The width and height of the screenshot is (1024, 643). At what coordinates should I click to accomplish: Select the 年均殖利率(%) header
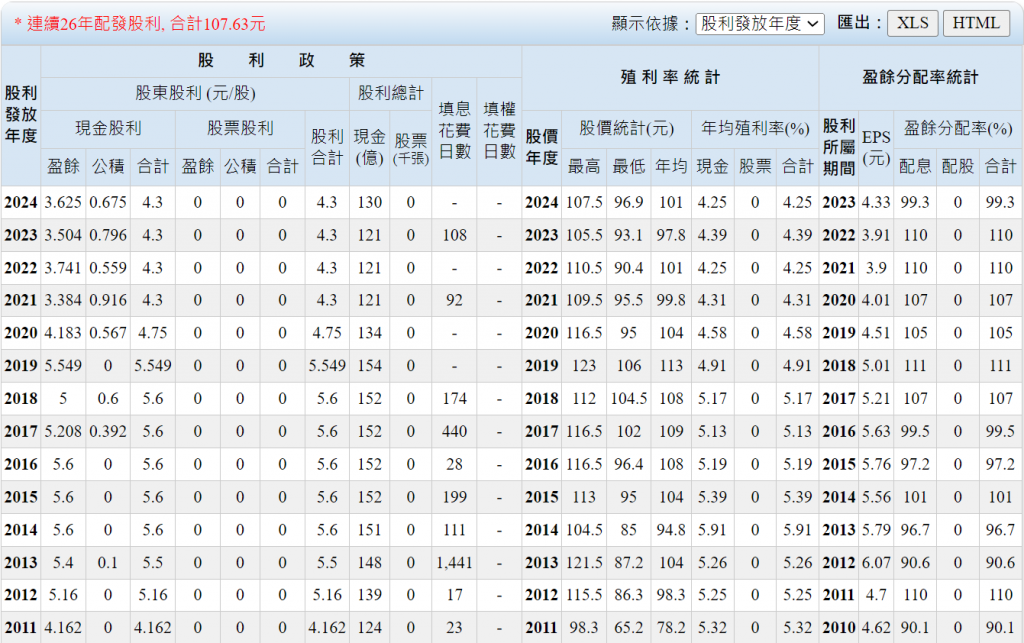pyautogui.click(x=754, y=128)
